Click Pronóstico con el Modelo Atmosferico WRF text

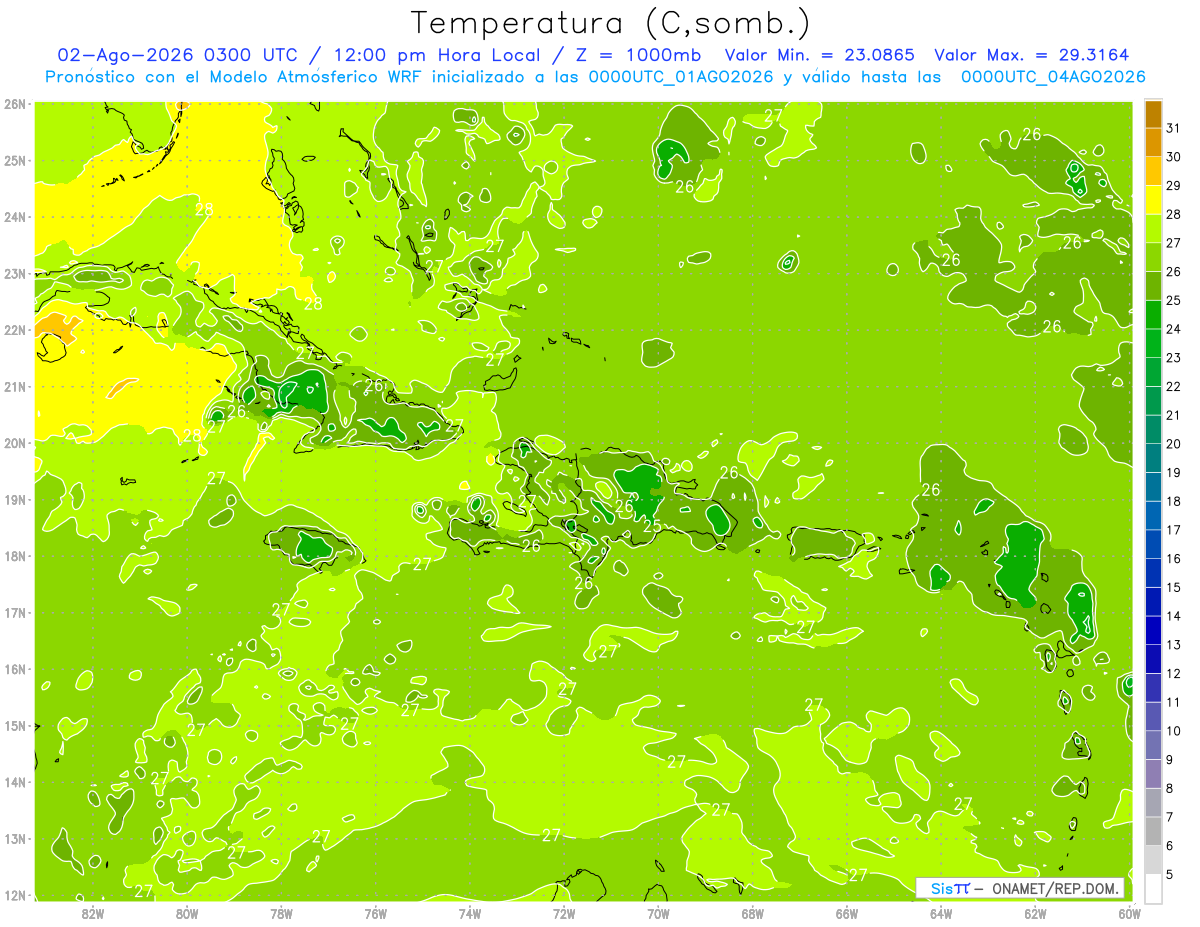234,77
